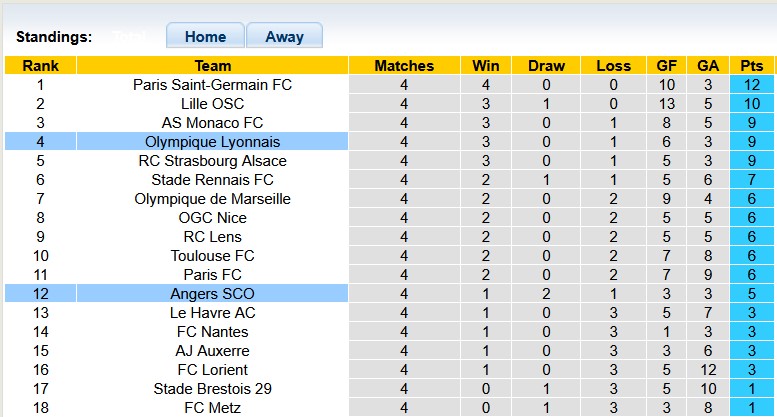777x417 pixels.
Task: Open Paris Saint-Germain FC team link
Action: point(212,85)
